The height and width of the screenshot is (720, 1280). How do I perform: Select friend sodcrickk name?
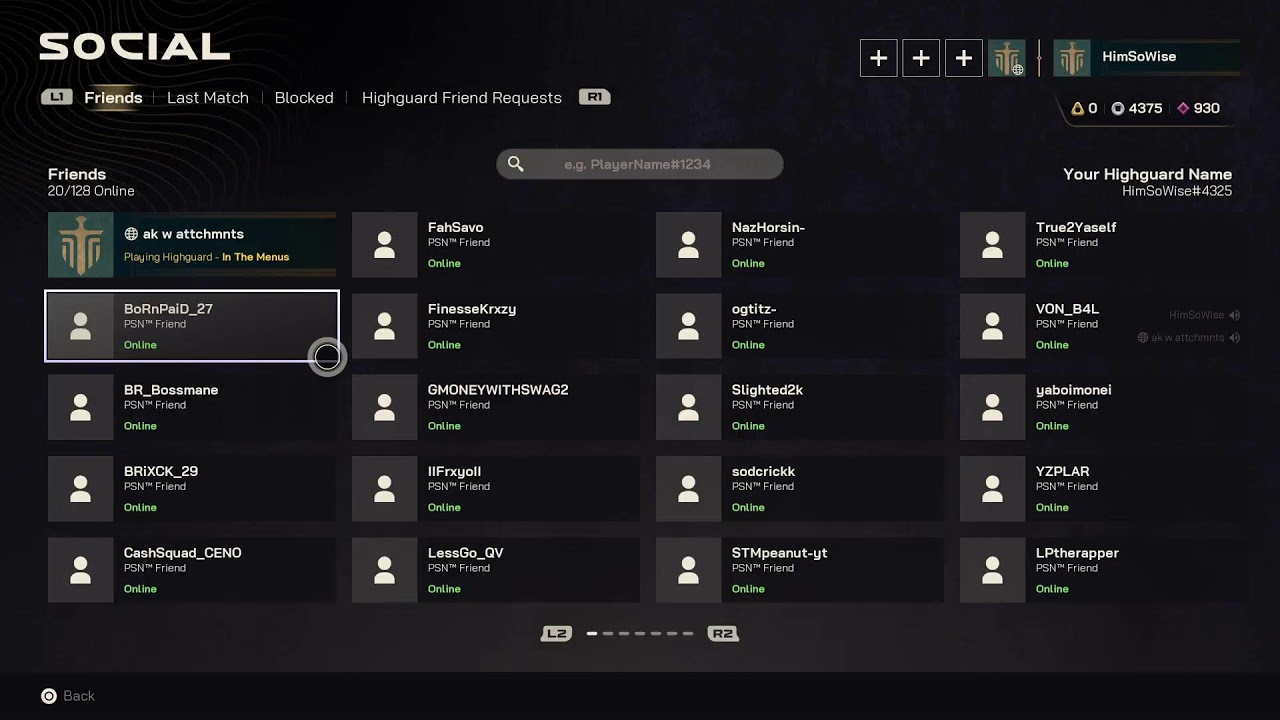coord(764,471)
